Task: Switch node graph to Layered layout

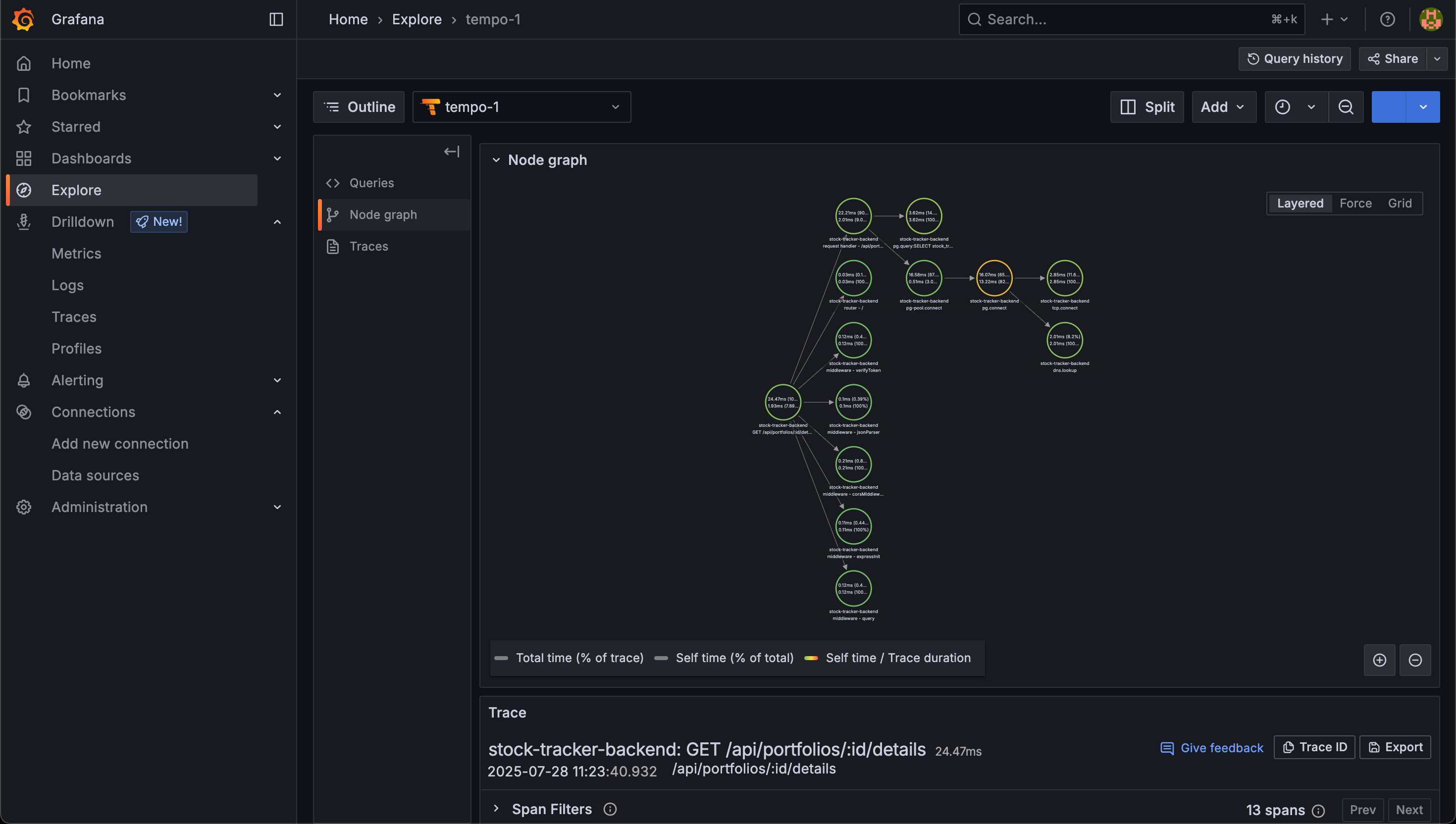Action: (1300, 203)
